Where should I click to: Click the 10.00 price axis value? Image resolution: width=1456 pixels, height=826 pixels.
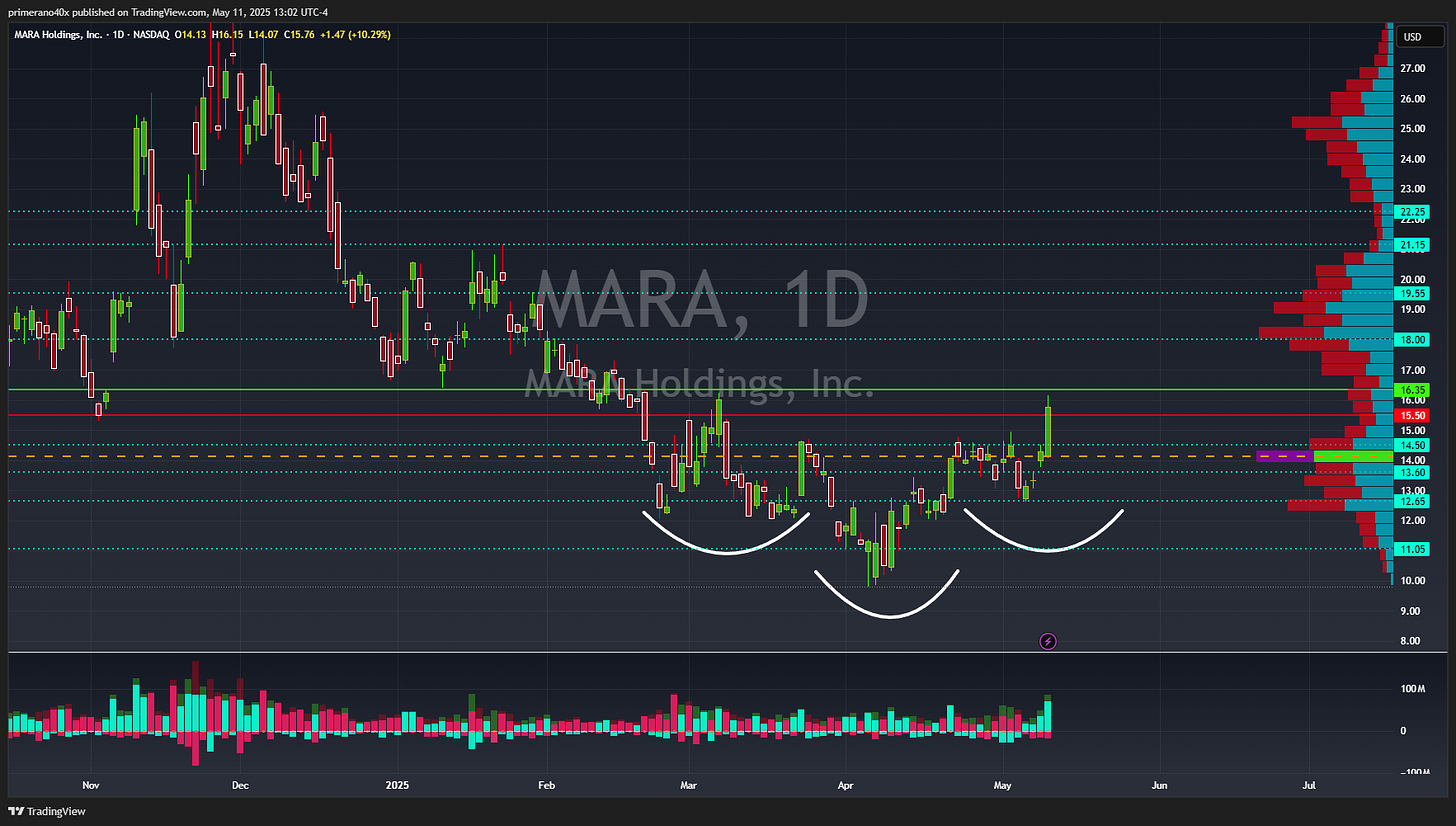(1413, 581)
